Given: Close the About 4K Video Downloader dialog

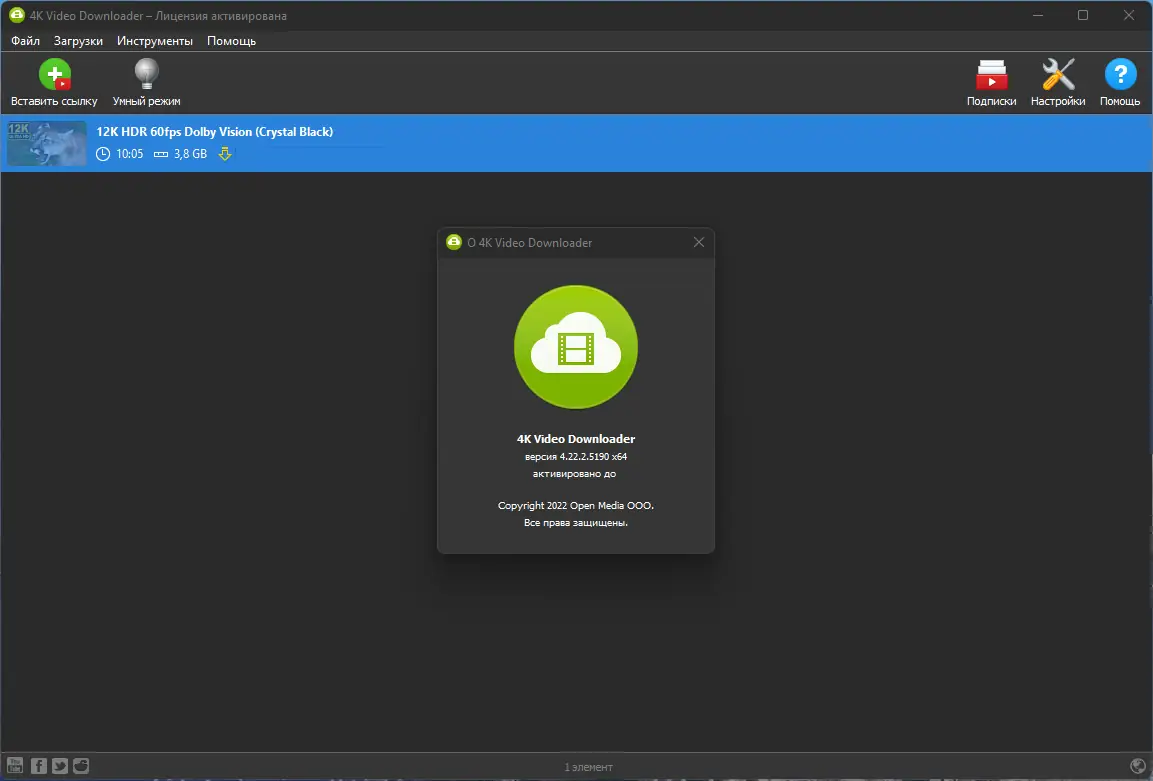Looking at the screenshot, I should tap(698, 242).
